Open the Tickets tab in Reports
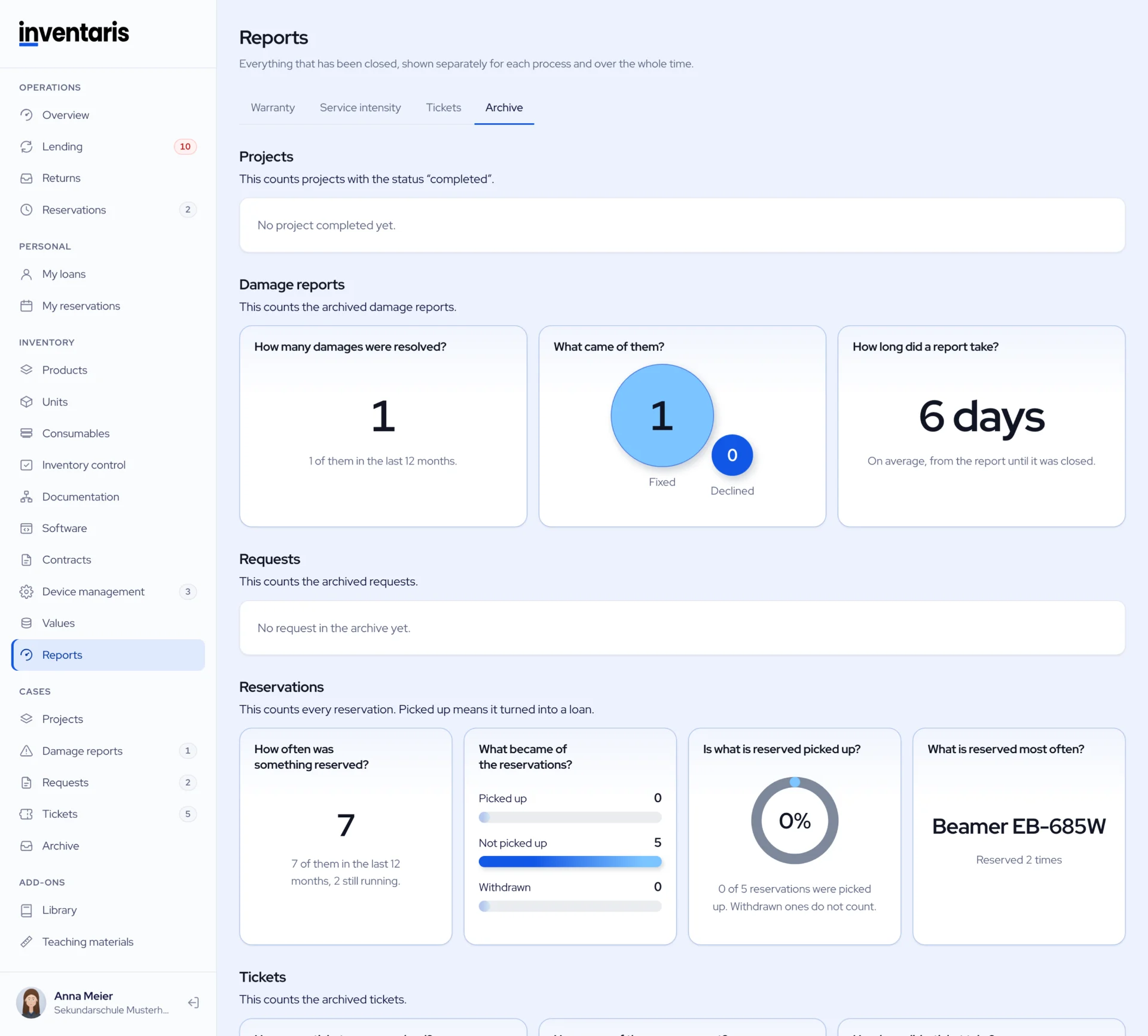The height and width of the screenshot is (1036, 1148). click(x=444, y=108)
